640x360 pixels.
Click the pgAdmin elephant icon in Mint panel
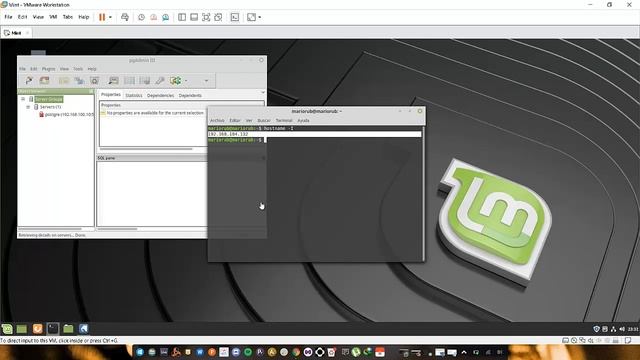84,329
